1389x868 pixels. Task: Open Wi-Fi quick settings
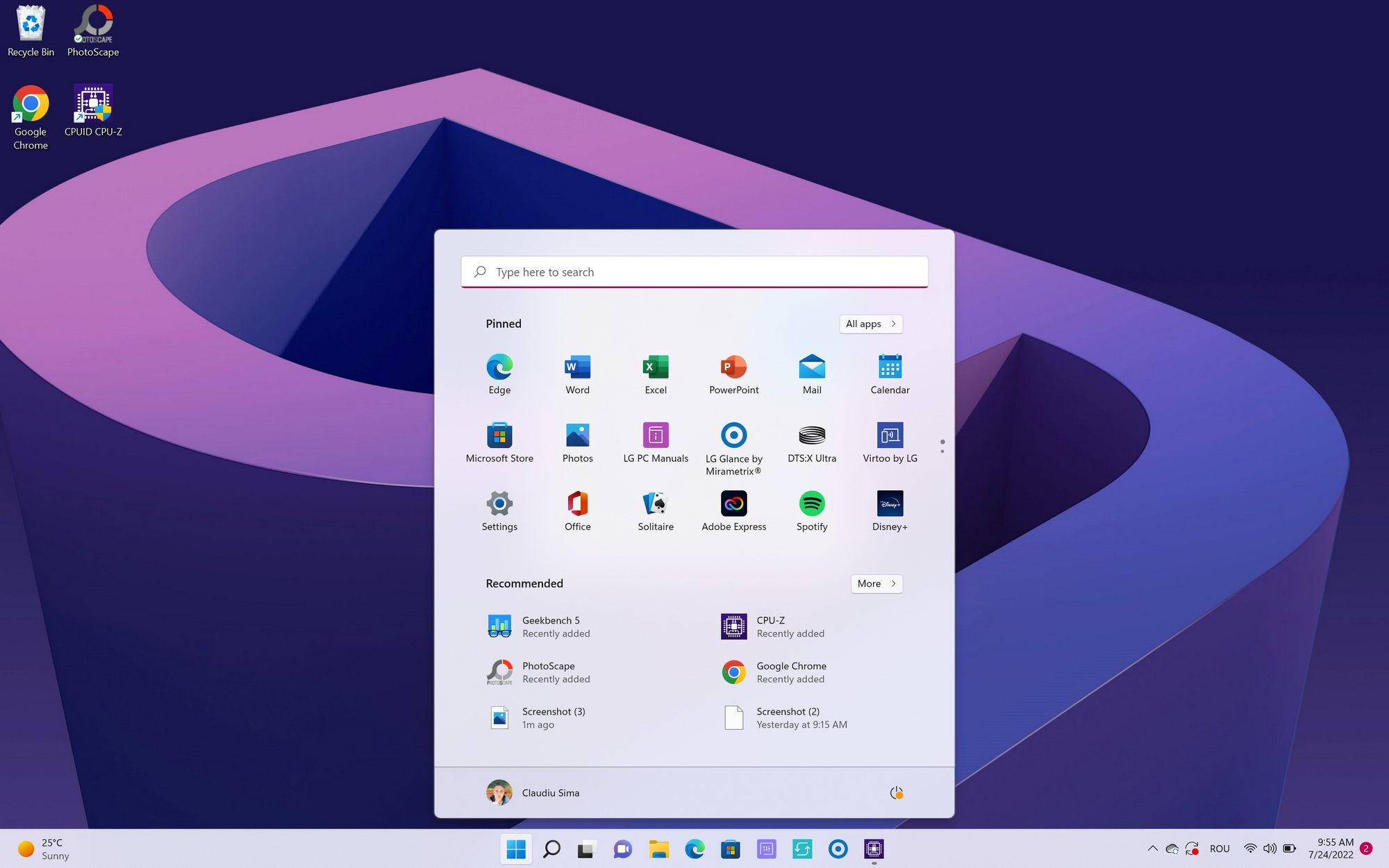[x=1250, y=849]
